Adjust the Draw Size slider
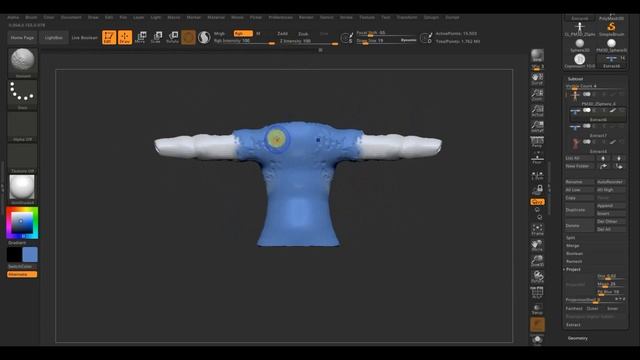640x360 pixels. pyautogui.click(x=377, y=40)
